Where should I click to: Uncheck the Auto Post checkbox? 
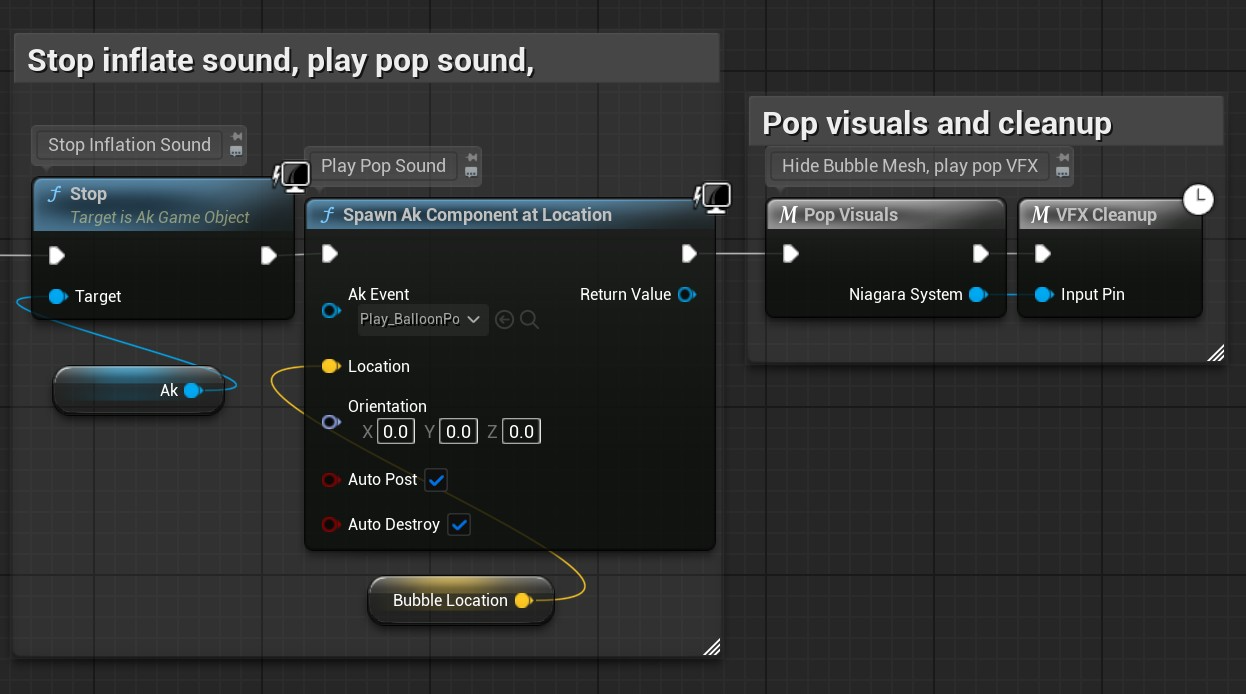click(x=436, y=480)
